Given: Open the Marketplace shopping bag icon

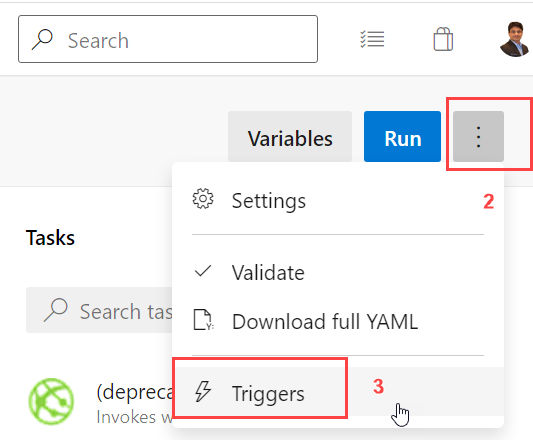Looking at the screenshot, I should click(x=443, y=39).
